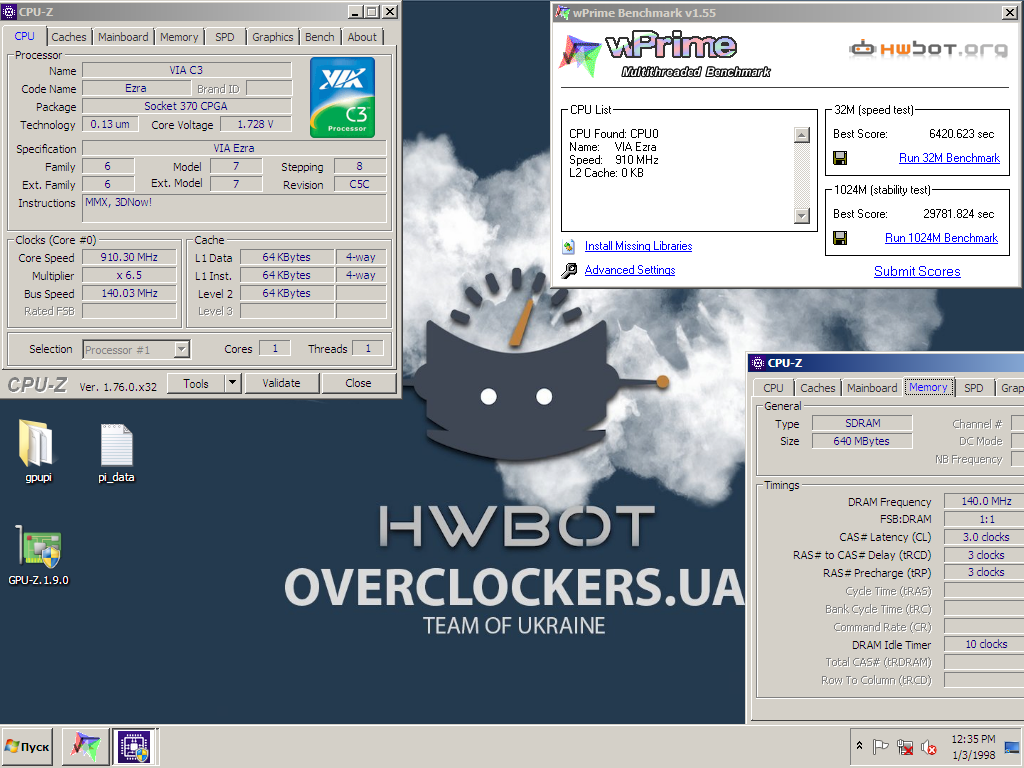
Task: Click Submit Scores link
Action: pyautogui.click(x=917, y=272)
